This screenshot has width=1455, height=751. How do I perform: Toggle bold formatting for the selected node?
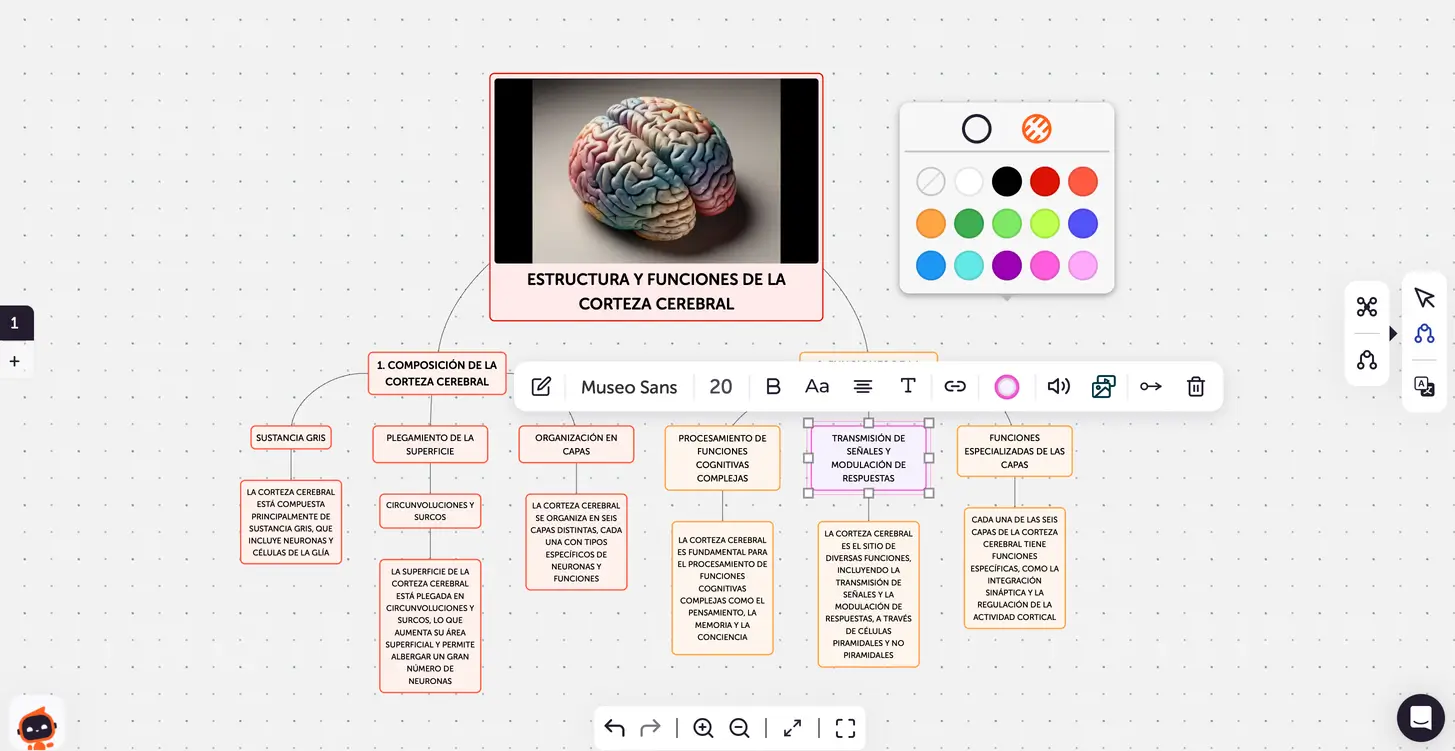773,386
